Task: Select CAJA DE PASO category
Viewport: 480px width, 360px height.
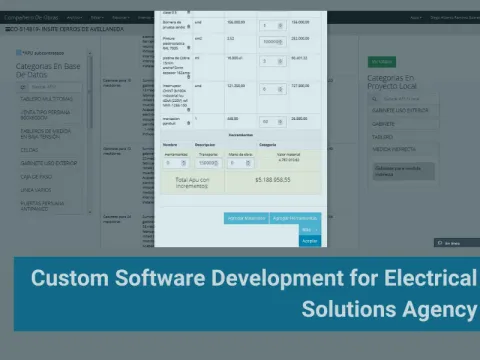Action: coord(36,177)
